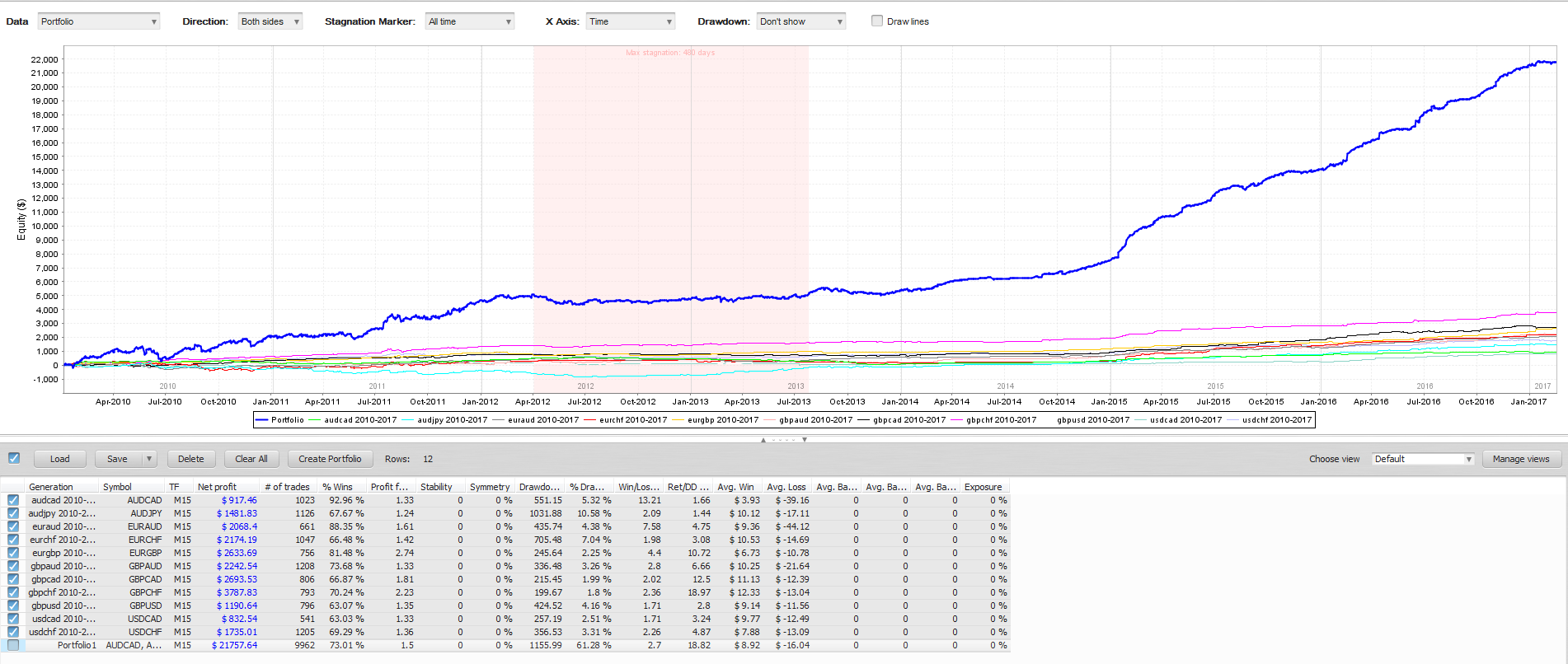Select the 92.96 % wins cell
Screen dimensions: 1568x664
(342, 500)
